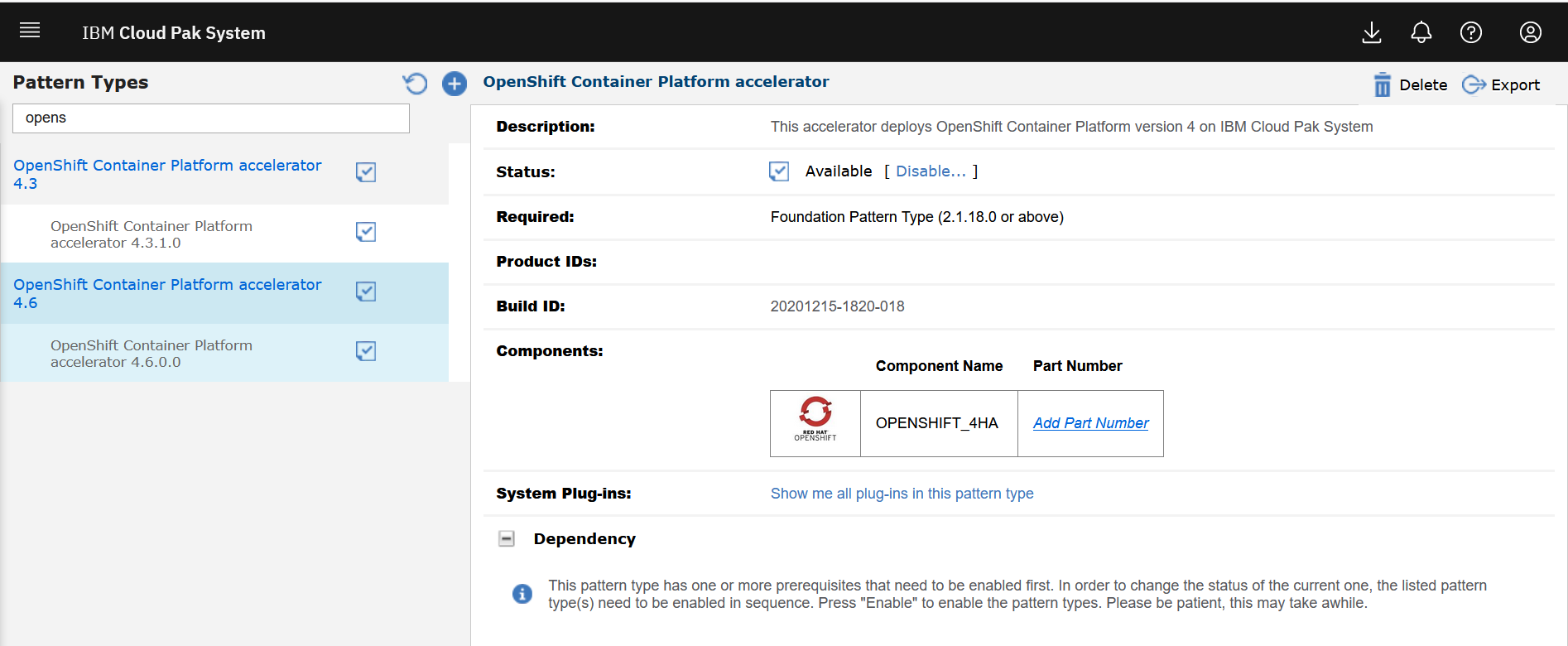Click the Component Name column header
The height and width of the screenshot is (646, 1568).
pos(939,366)
